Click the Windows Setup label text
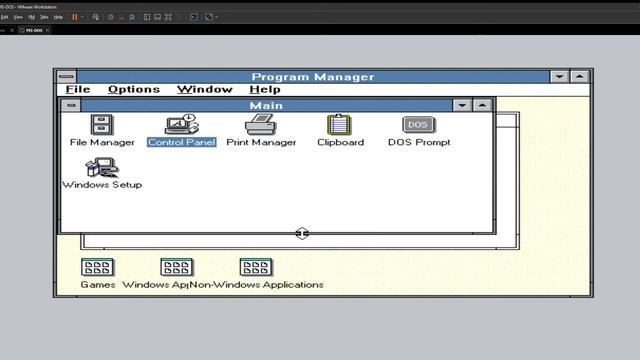The height and width of the screenshot is (360, 640). point(102,184)
